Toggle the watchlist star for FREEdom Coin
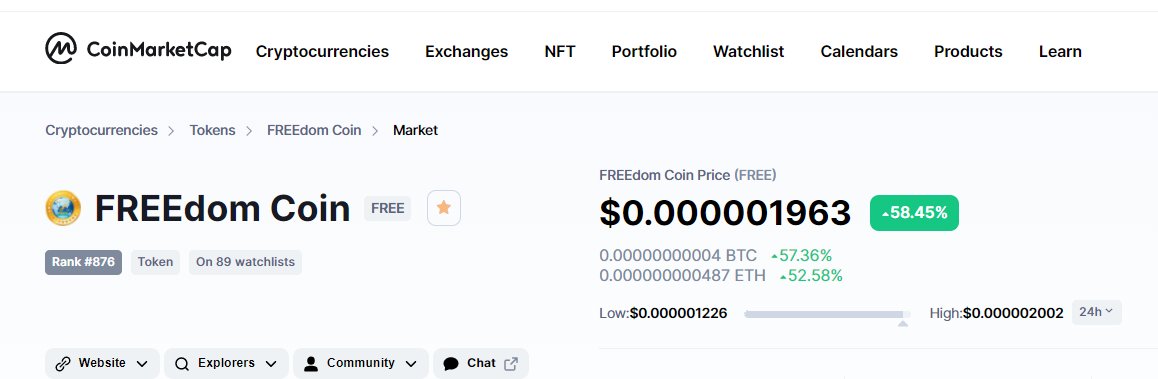 (x=444, y=208)
